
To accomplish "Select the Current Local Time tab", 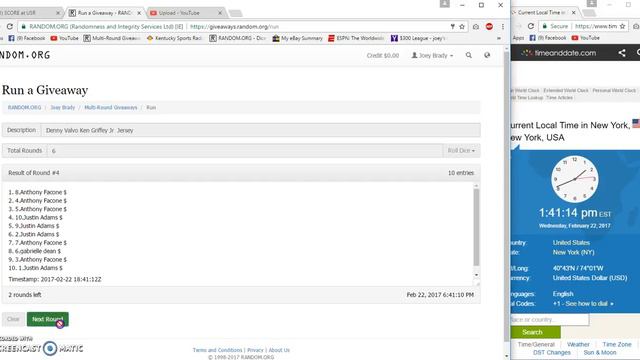I will coord(543,13).
